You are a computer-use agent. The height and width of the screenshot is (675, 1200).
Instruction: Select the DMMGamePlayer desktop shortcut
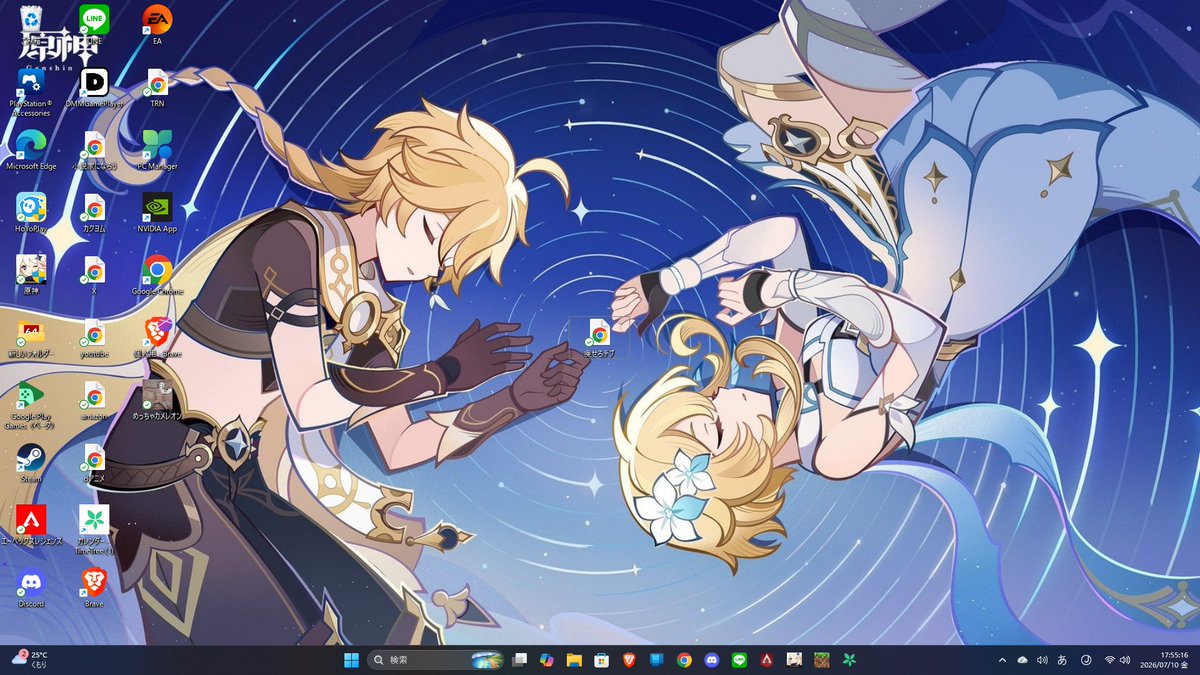point(94,87)
